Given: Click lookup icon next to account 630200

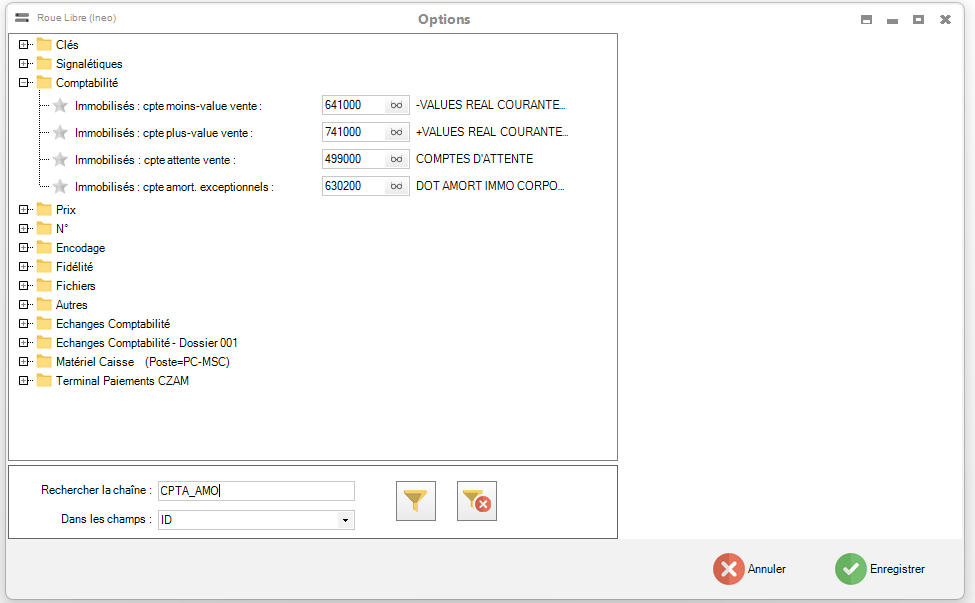Looking at the screenshot, I should pos(397,186).
